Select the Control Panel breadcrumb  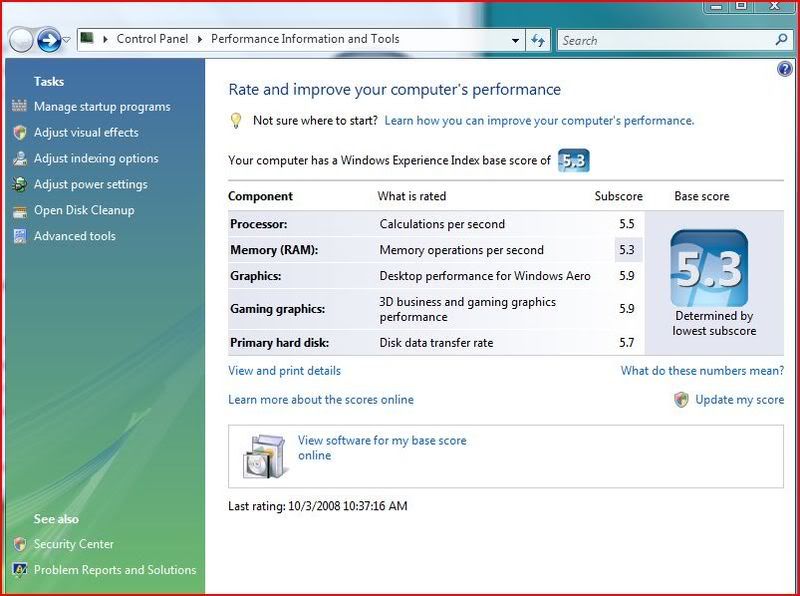[152, 39]
